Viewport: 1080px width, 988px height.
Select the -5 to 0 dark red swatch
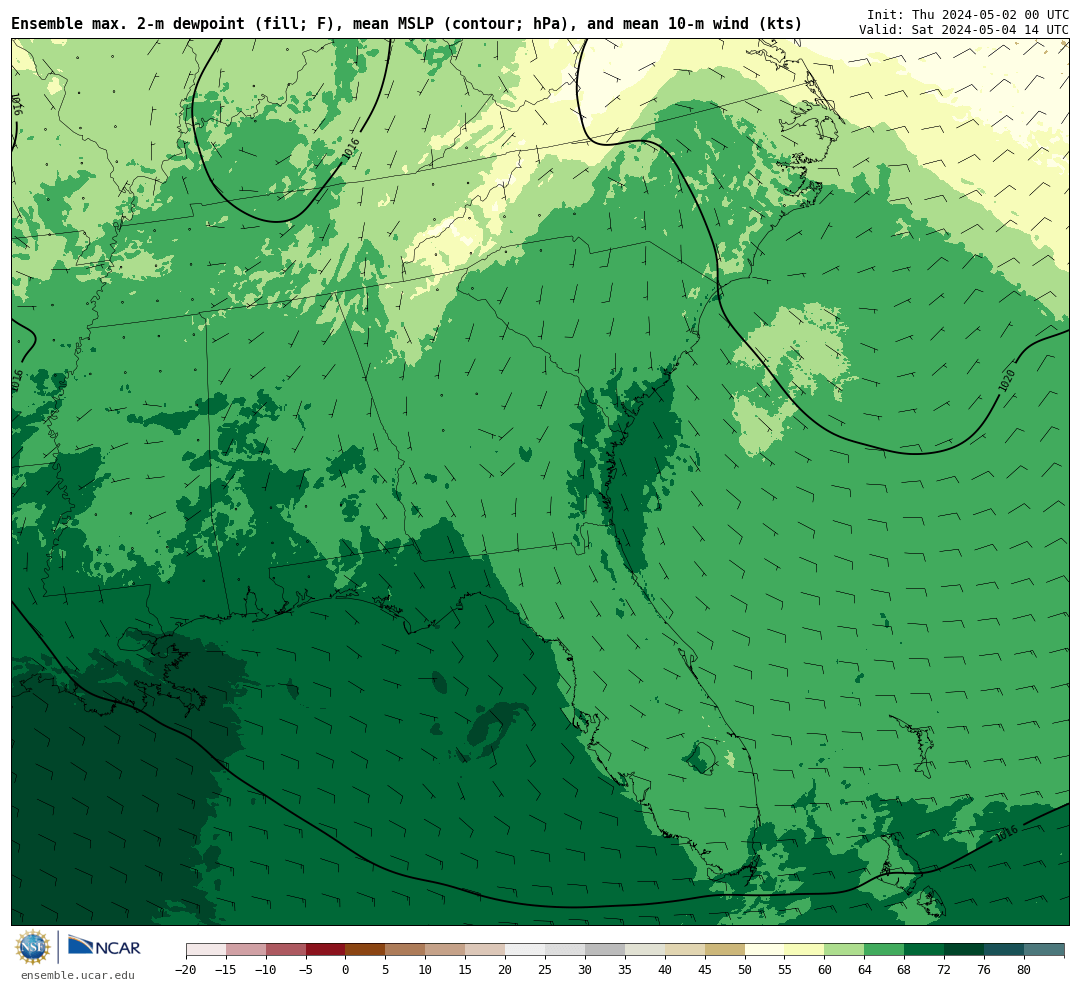tap(325, 950)
